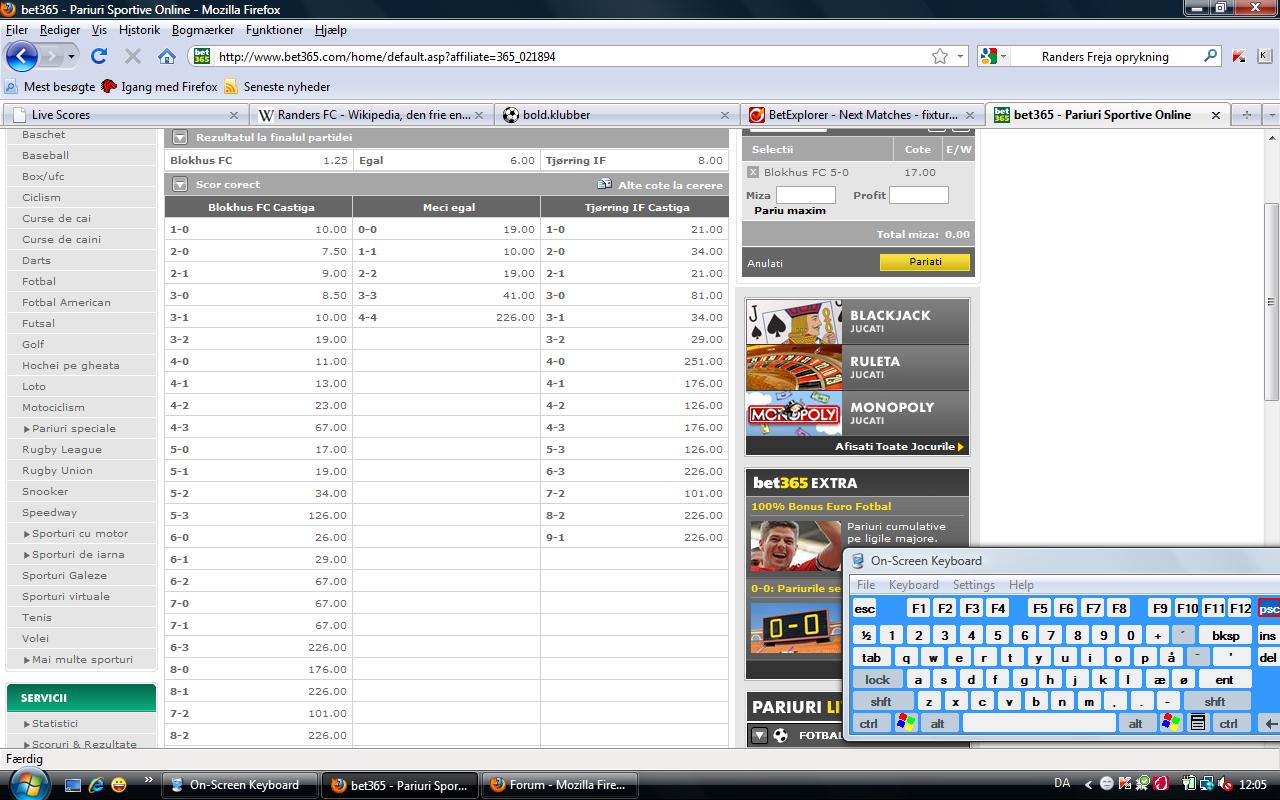Open Statistici under Servicii
The width and height of the screenshot is (1280, 800).
pos(54,724)
